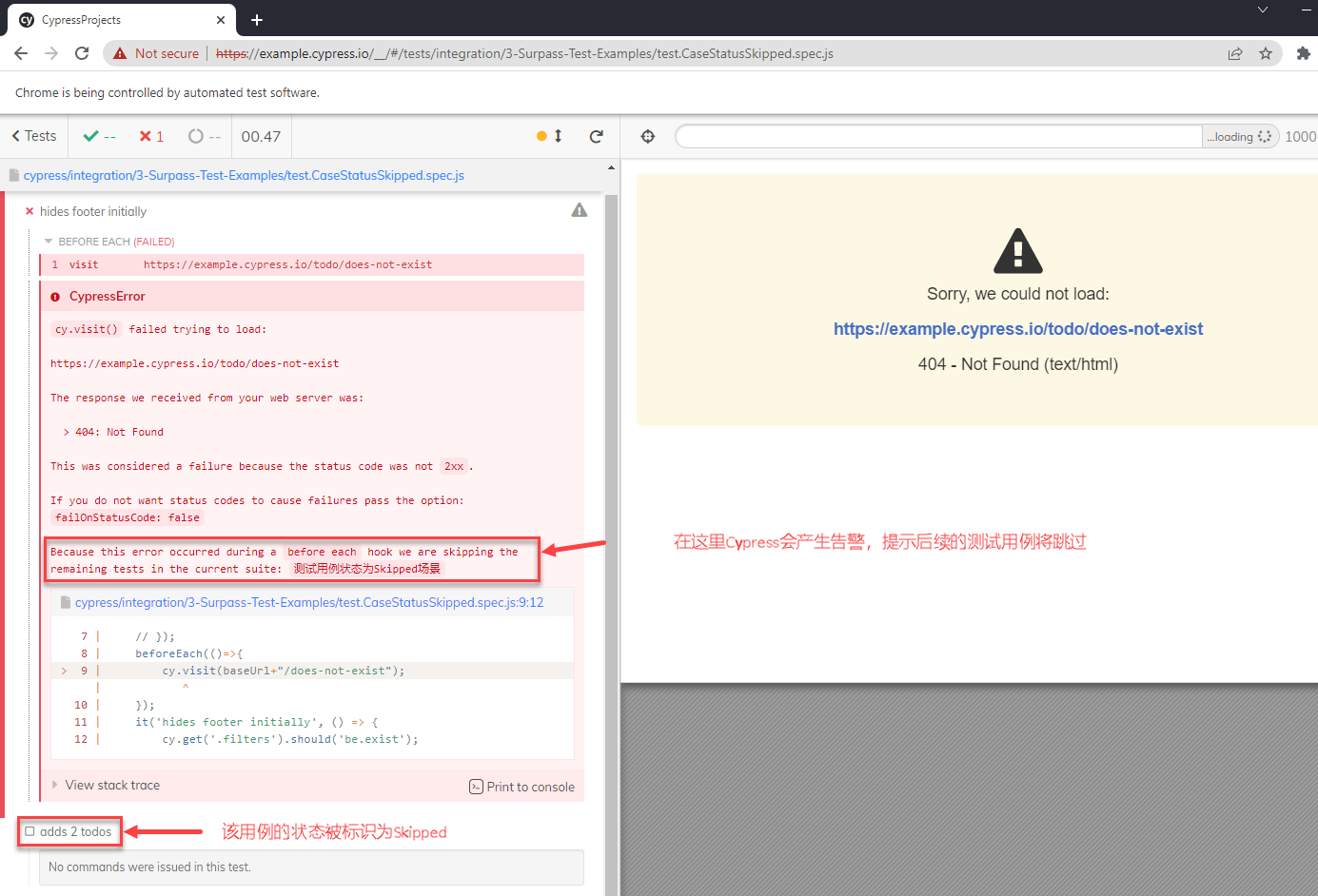The image size is (1318, 896).
Task: Open spec file link in reporter header
Action: point(244,175)
